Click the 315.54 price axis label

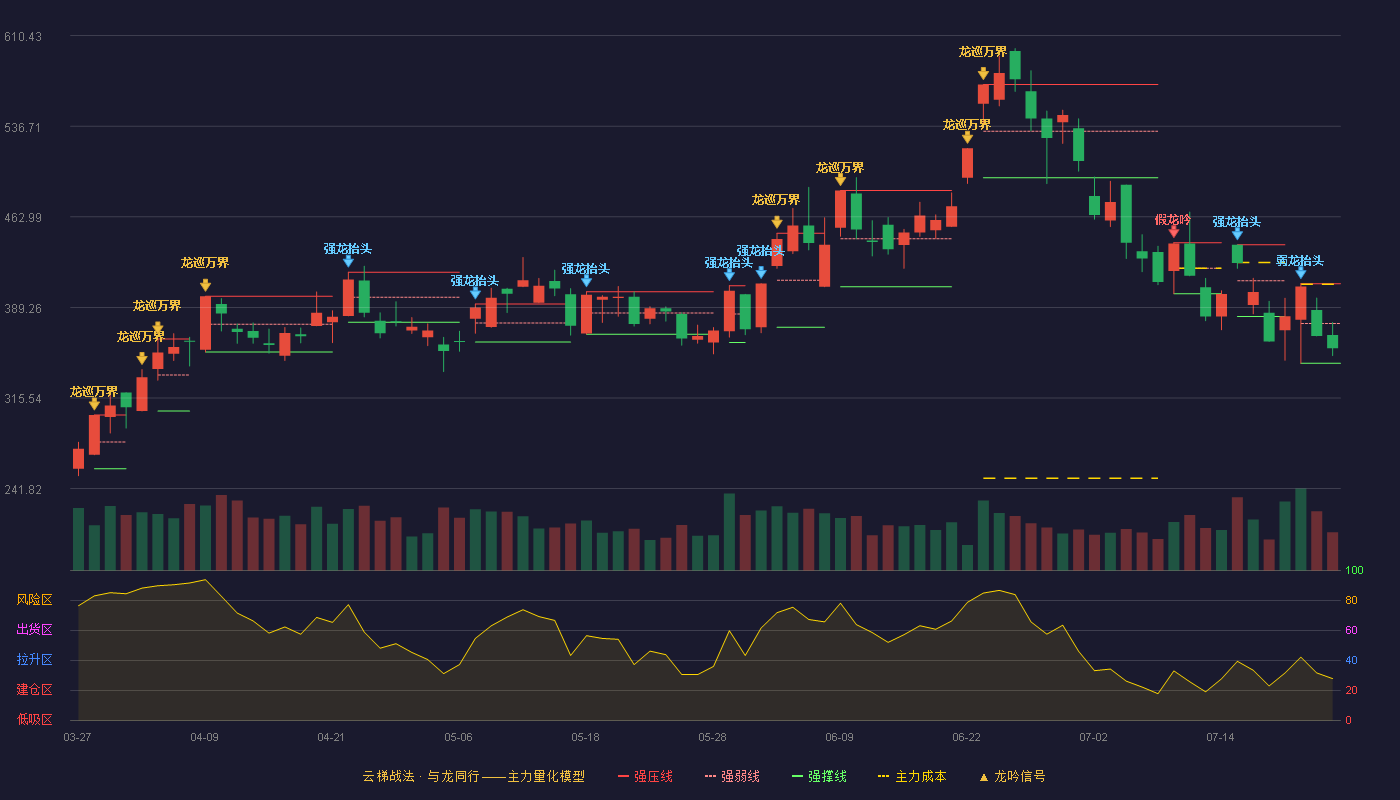[x=23, y=399]
